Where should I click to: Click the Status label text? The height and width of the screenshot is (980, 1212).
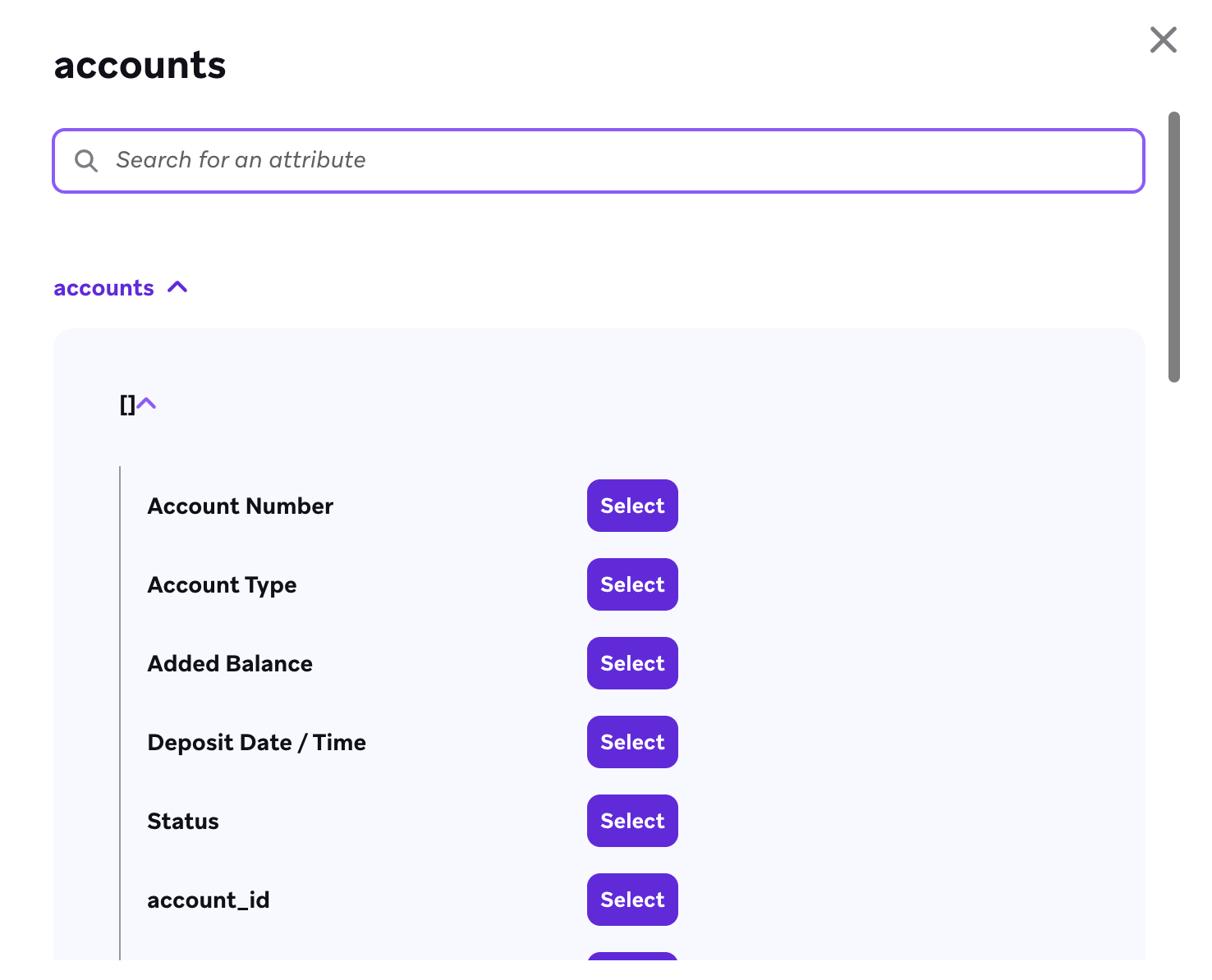point(183,821)
